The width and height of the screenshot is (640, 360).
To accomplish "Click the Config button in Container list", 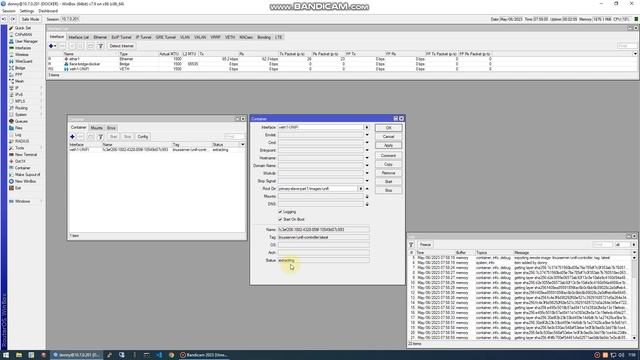I will (x=142, y=137).
